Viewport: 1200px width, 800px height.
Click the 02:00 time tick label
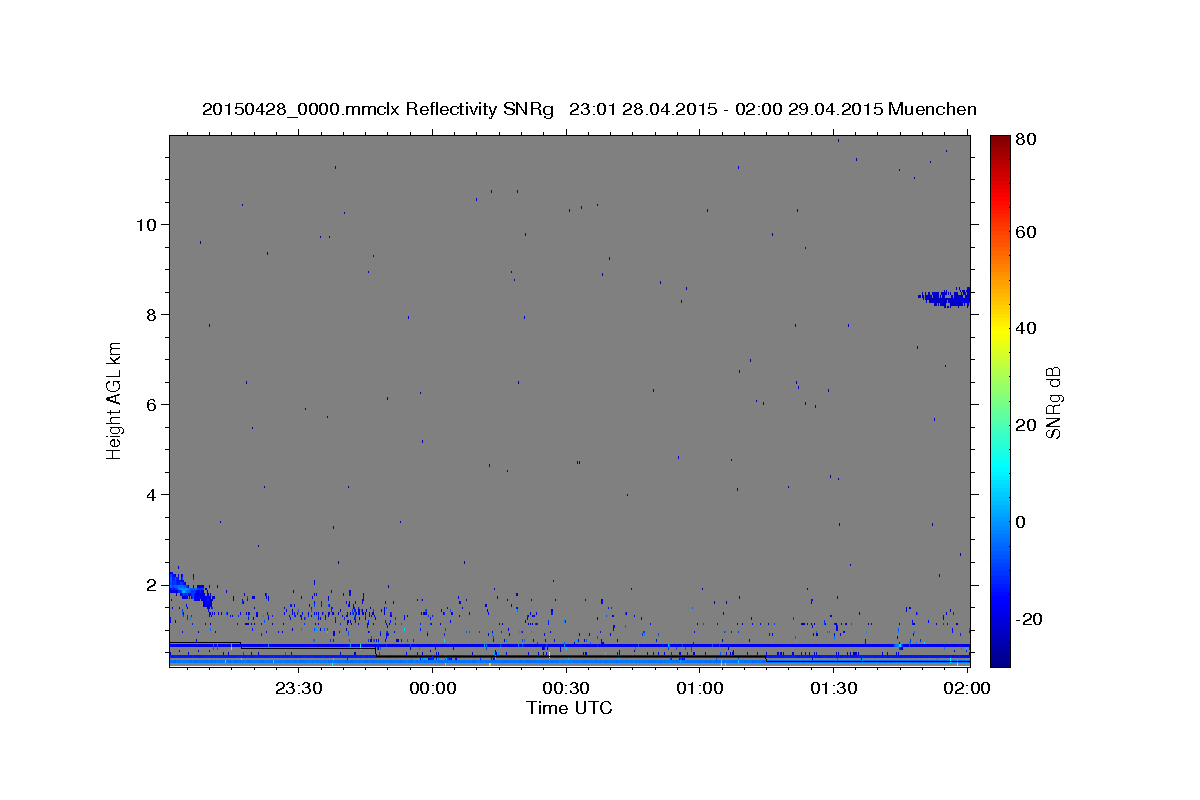967,688
